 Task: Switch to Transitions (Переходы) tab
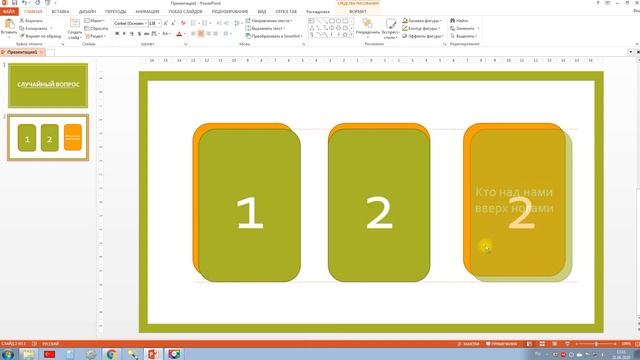pos(116,11)
